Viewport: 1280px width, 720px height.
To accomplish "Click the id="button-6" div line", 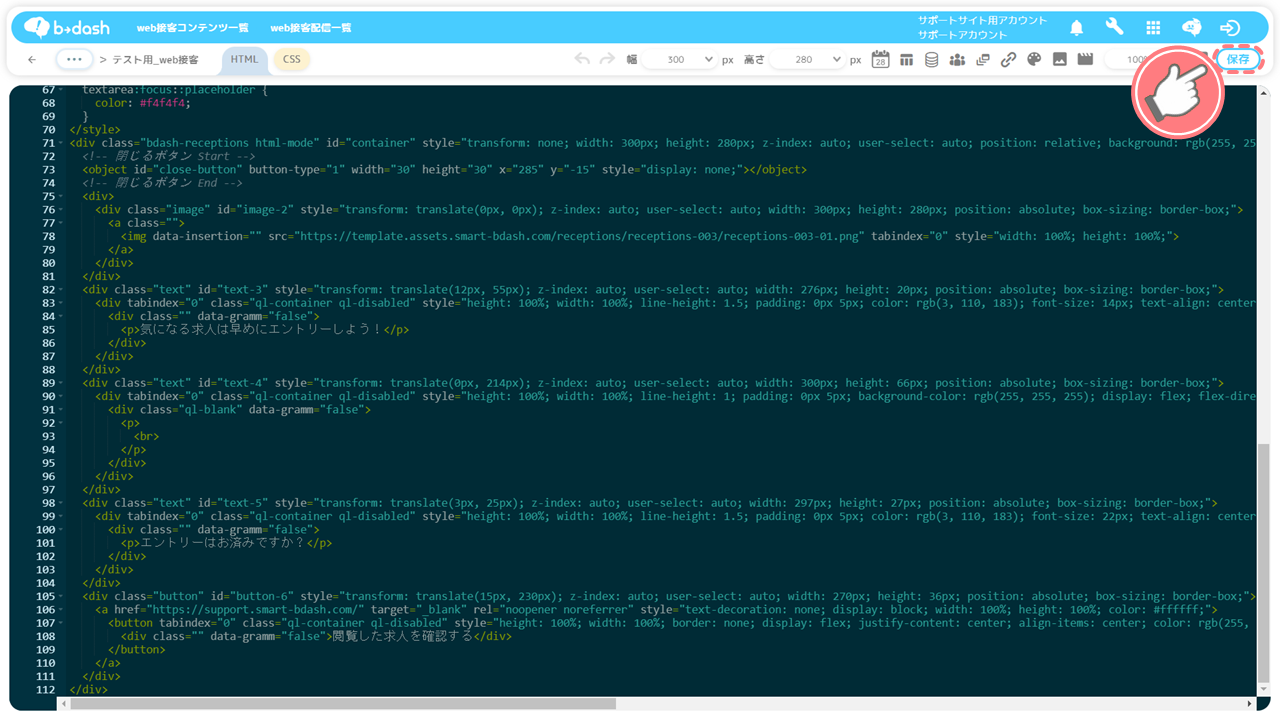I will click(x=669, y=596).
